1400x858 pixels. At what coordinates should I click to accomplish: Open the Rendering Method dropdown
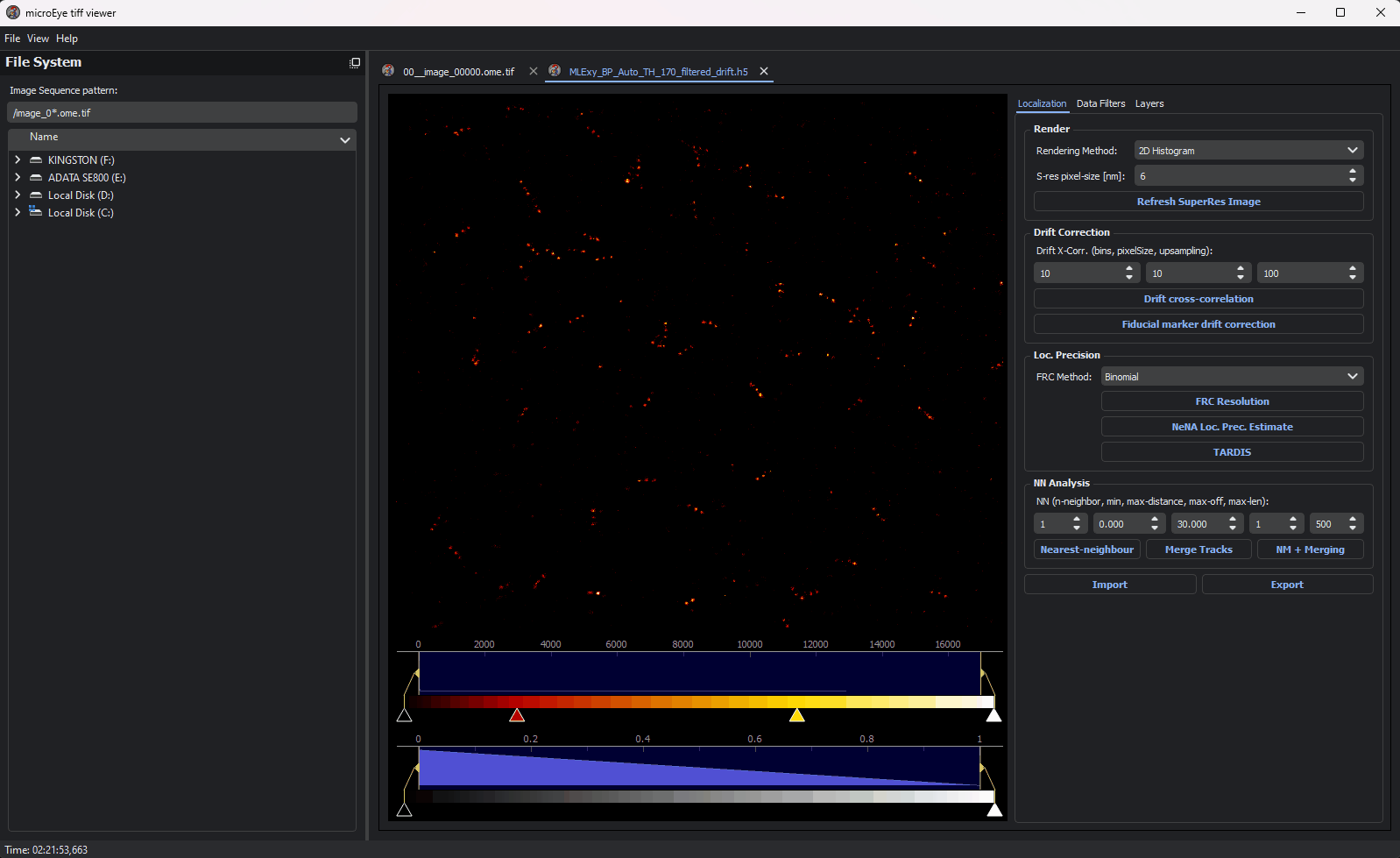click(x=1248, y=151)
